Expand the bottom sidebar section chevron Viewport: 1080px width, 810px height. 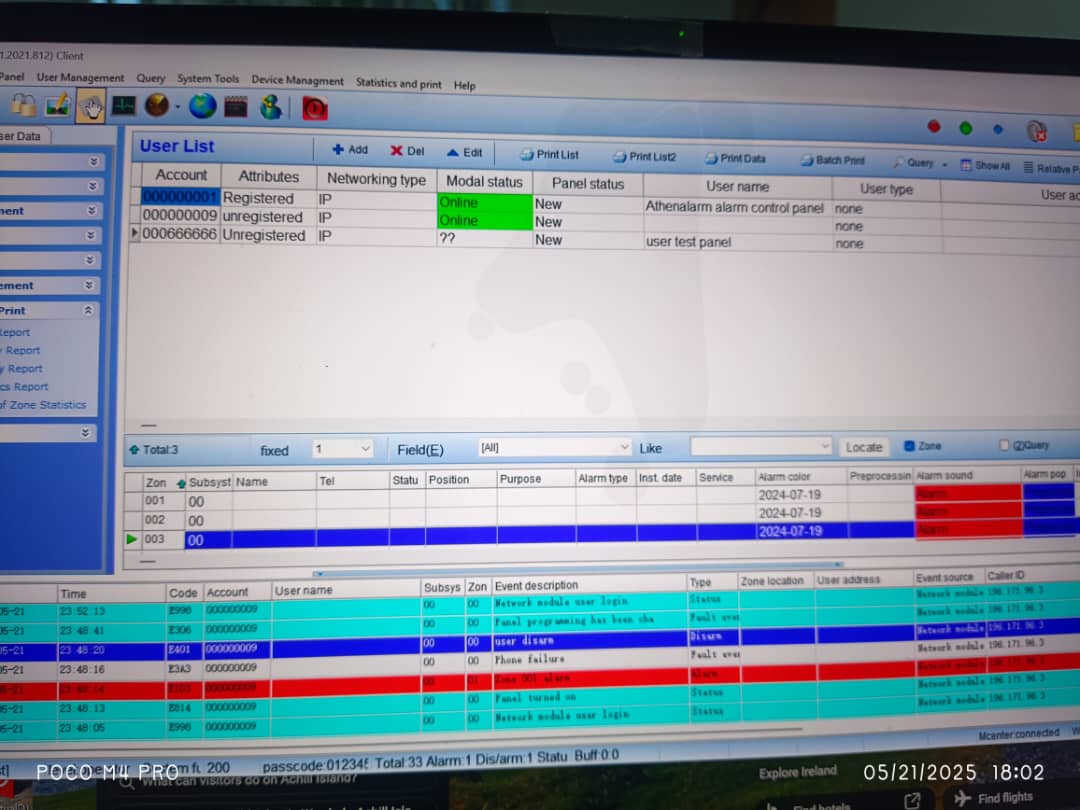tap(85, 433)
